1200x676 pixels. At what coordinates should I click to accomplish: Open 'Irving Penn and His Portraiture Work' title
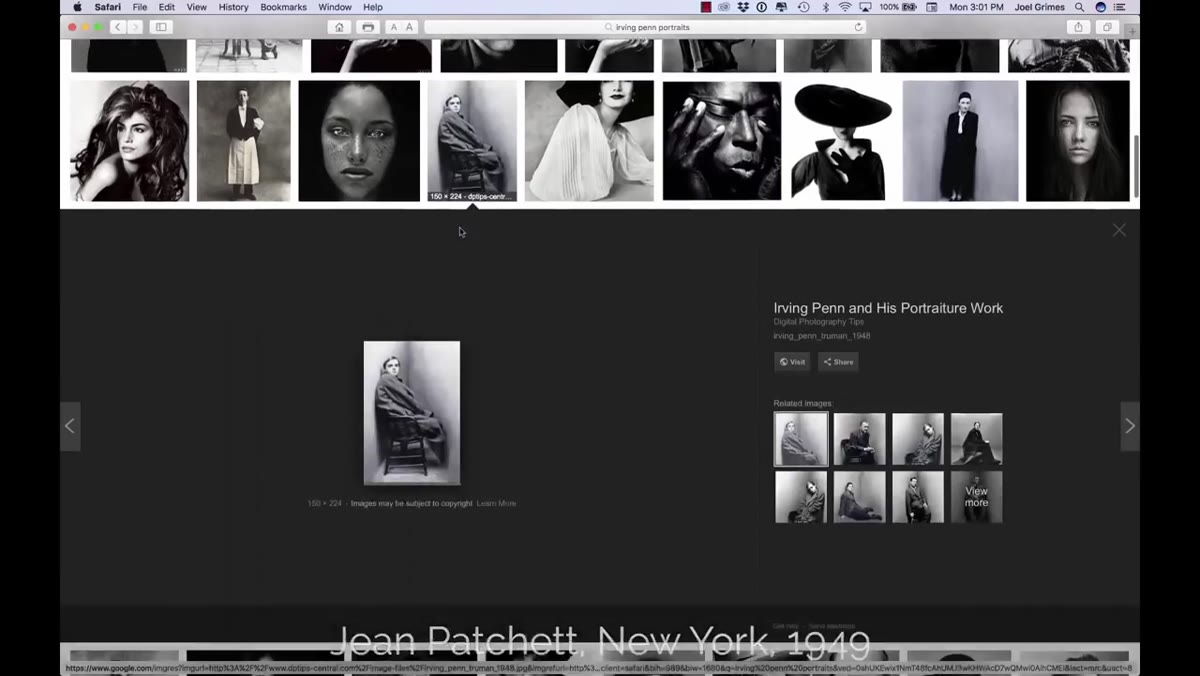click(888, 308)
